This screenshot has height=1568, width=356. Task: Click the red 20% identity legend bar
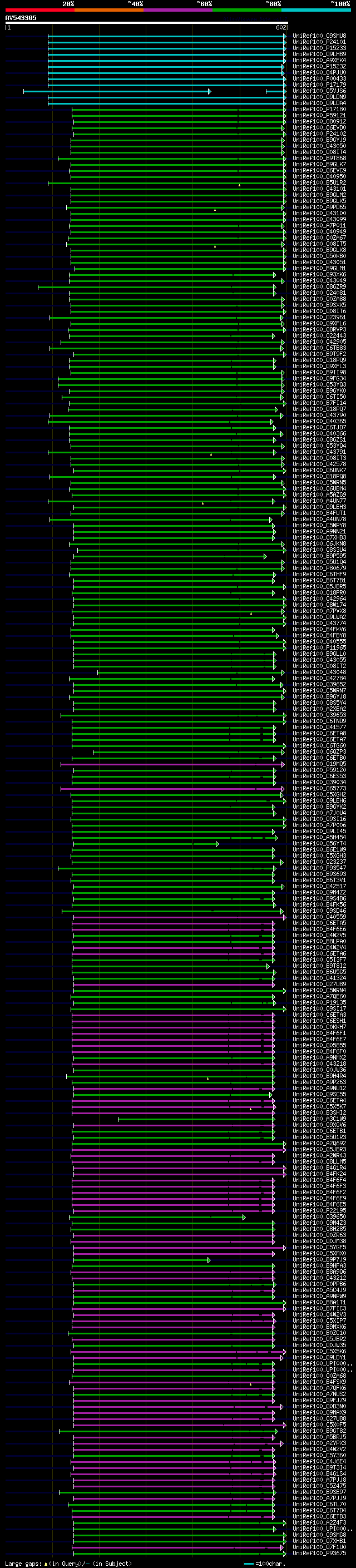coord(39,10)
